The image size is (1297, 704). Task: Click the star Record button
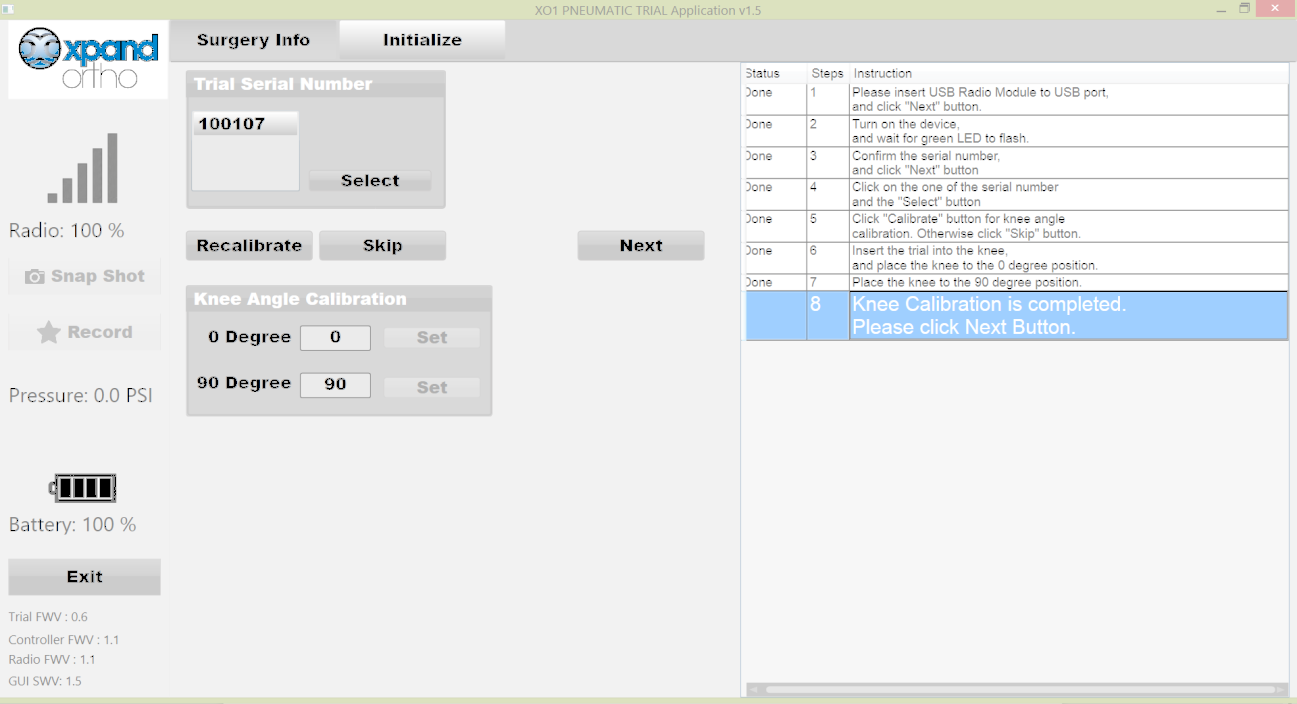85,332
